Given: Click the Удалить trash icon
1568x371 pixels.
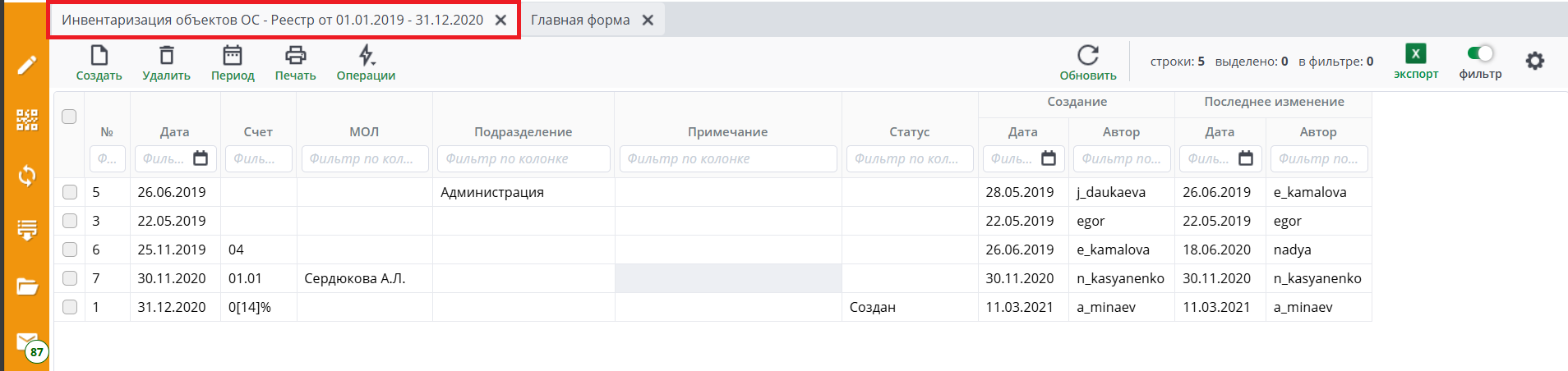Looking at the screenshot, I should pos(166,56).
